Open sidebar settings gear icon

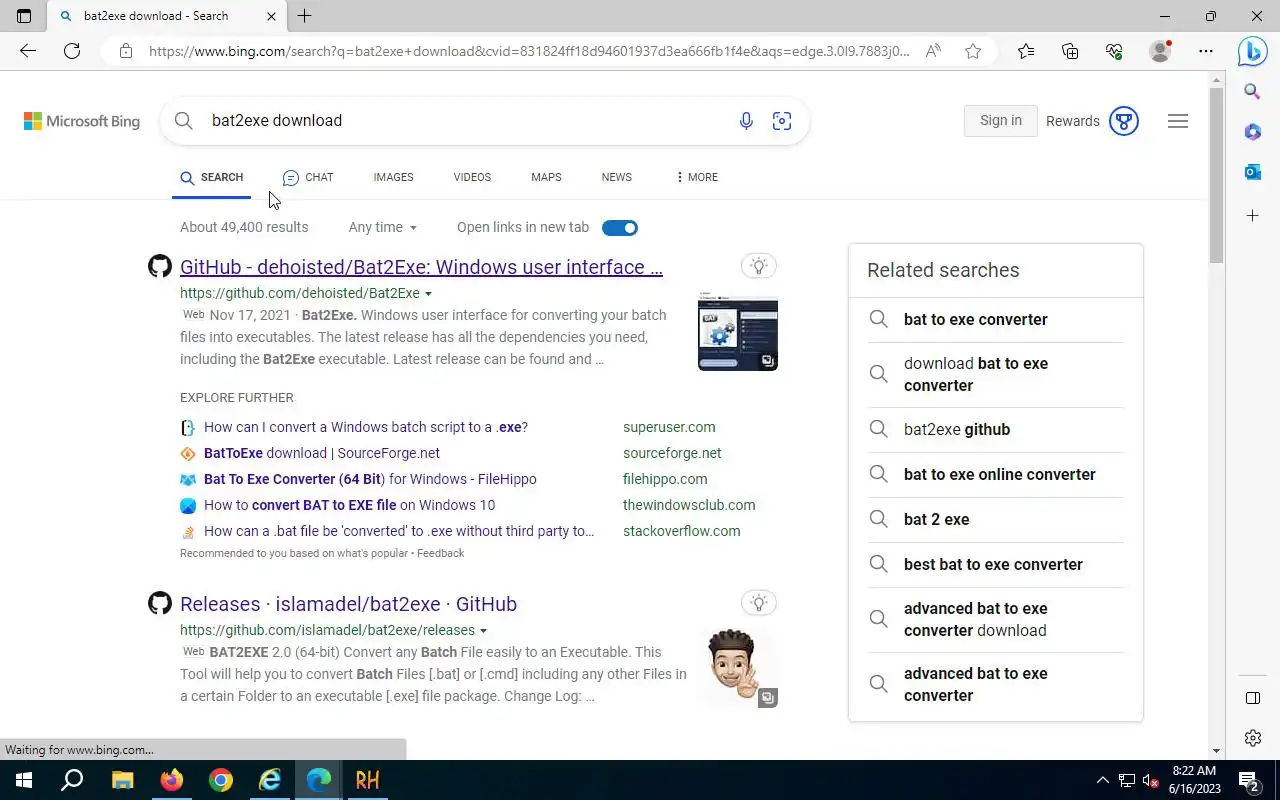1252,738
